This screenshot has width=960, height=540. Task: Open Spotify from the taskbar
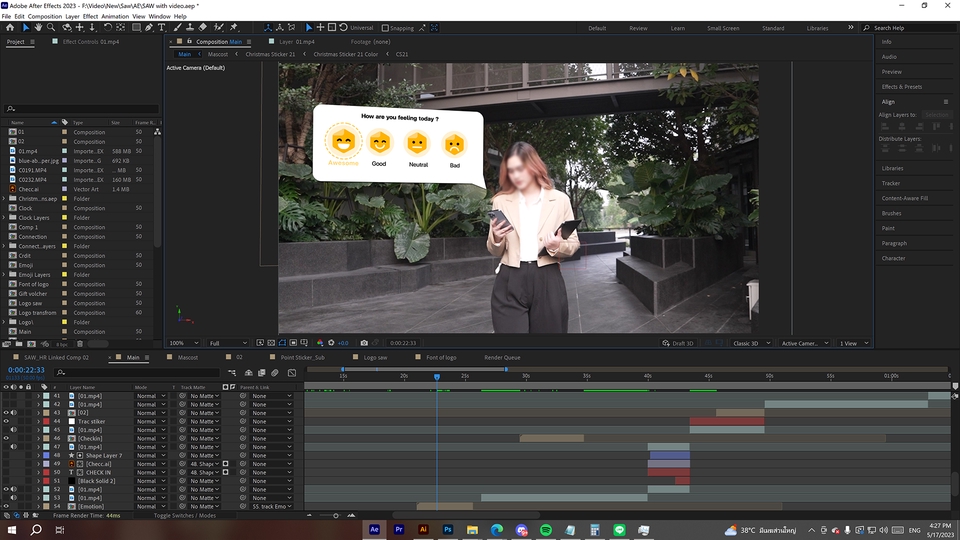546,530
